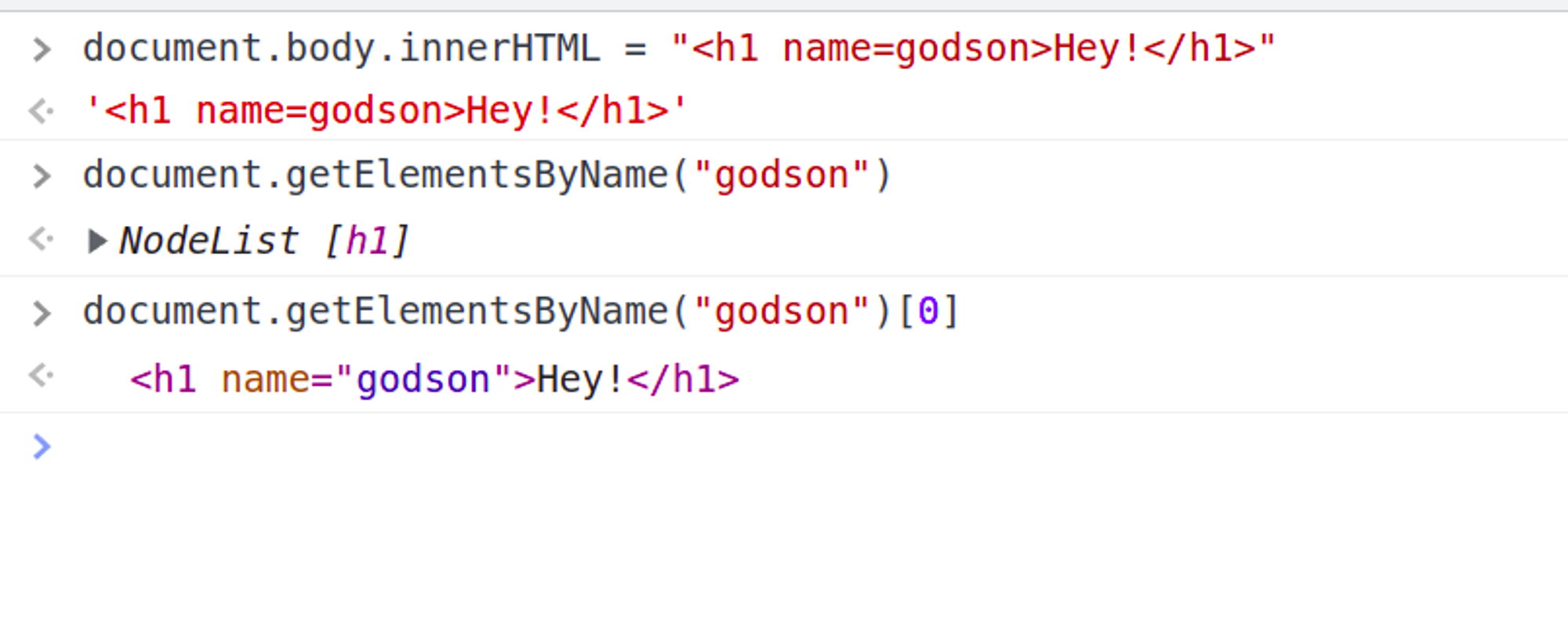Click the return arrow beside the h1 element output
Viewport: 1568px width, 643px height.
pyautogui.click(x=42, y=376)
